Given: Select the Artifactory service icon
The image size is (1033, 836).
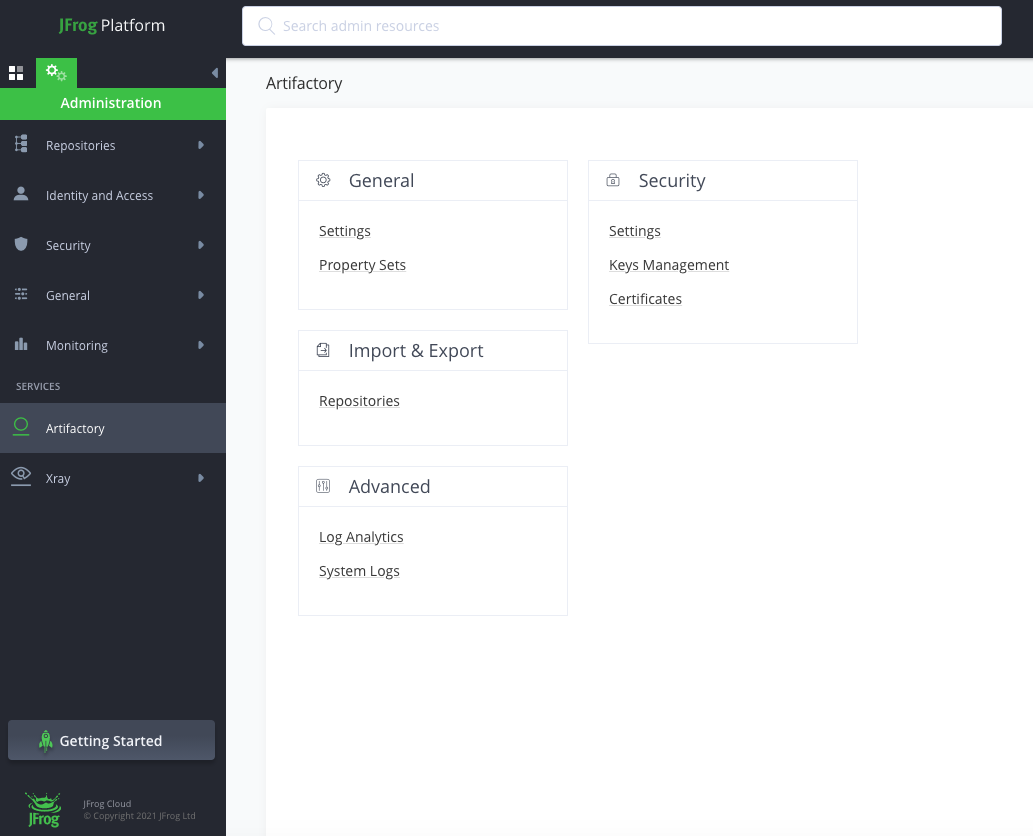Looking at the screenshot, I should tap(20, 427).
